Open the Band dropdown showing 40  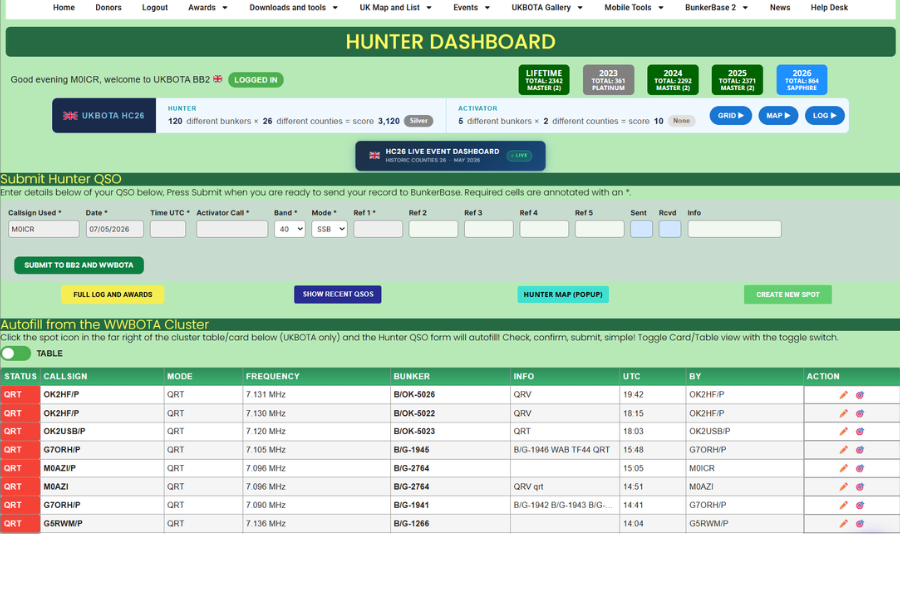[x=289, y=229]
